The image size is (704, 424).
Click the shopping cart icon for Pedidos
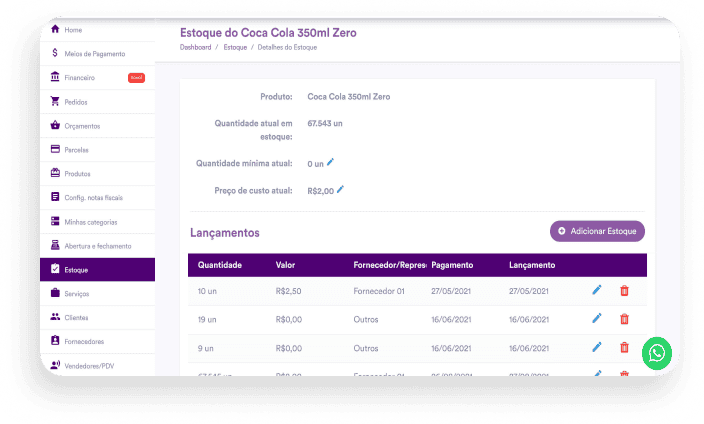[55, 101]
